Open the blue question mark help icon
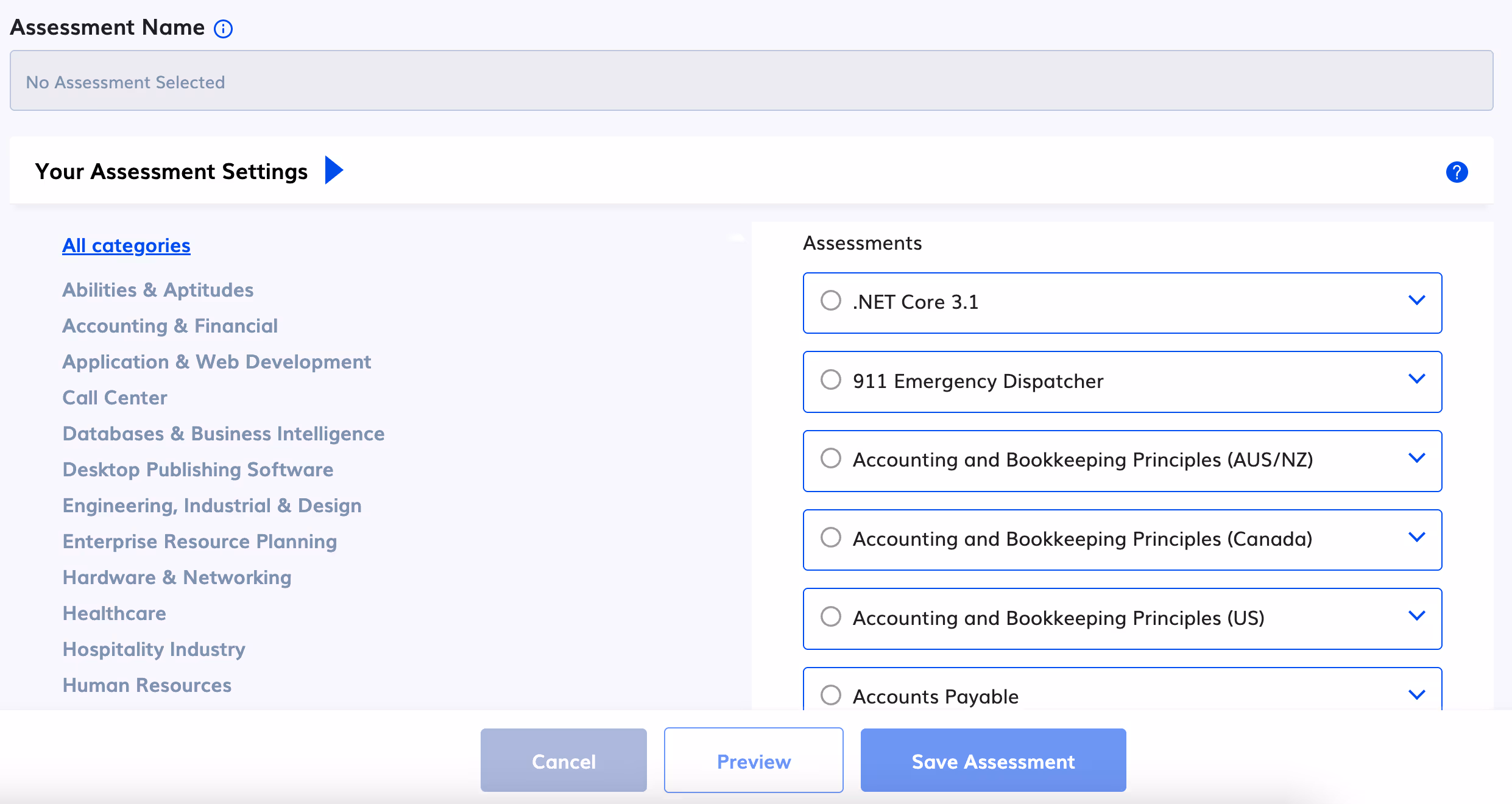Image resolution: width=1512 pixels, height=804 pixels. (x=1457, y=172)
